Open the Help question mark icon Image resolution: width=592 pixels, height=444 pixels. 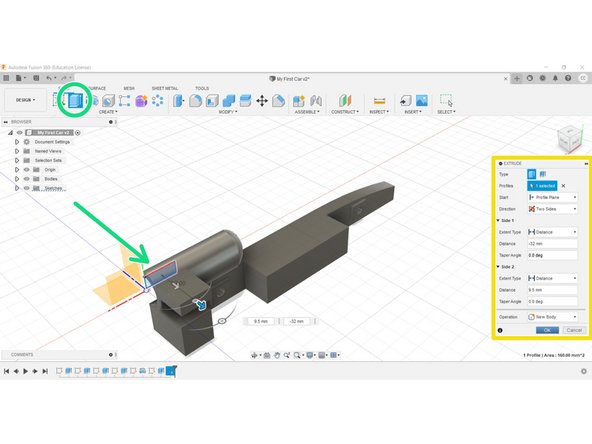click(x=568, y=78)
